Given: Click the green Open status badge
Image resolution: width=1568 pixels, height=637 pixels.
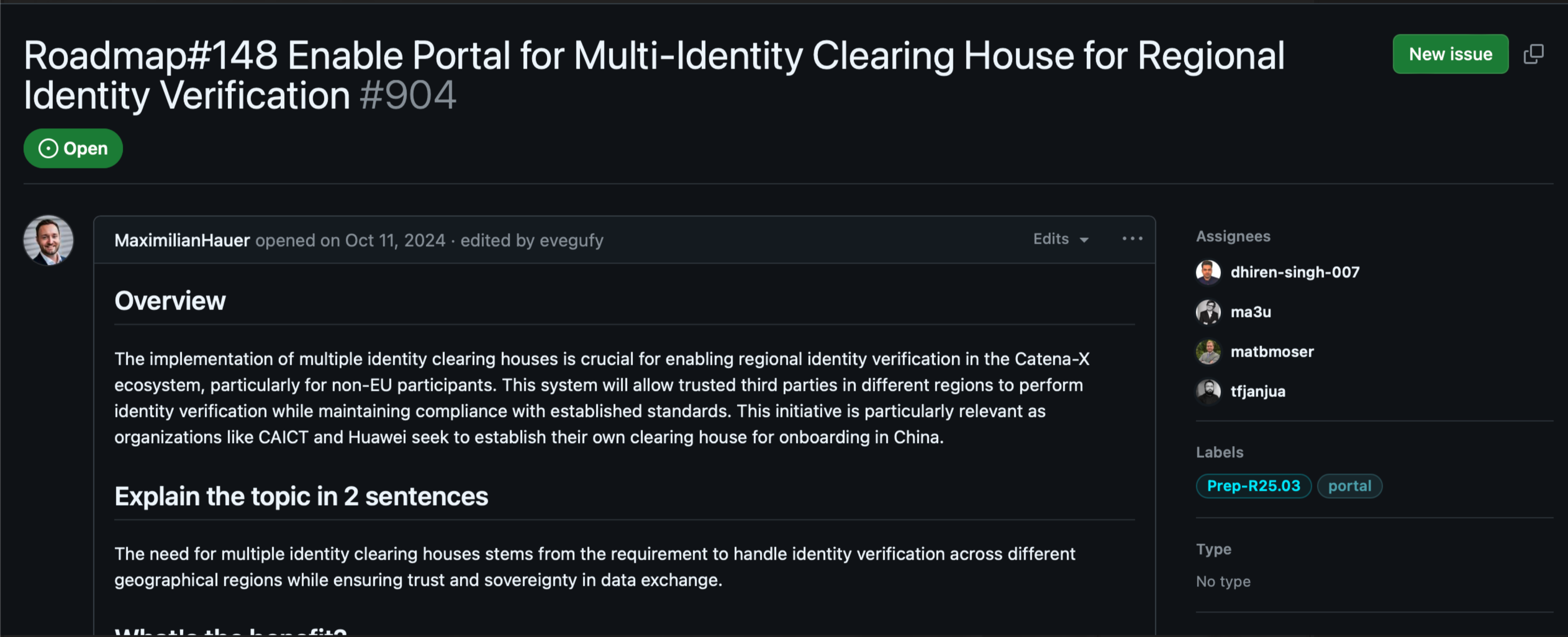Looking at the screenshot, I should (73, 149).
